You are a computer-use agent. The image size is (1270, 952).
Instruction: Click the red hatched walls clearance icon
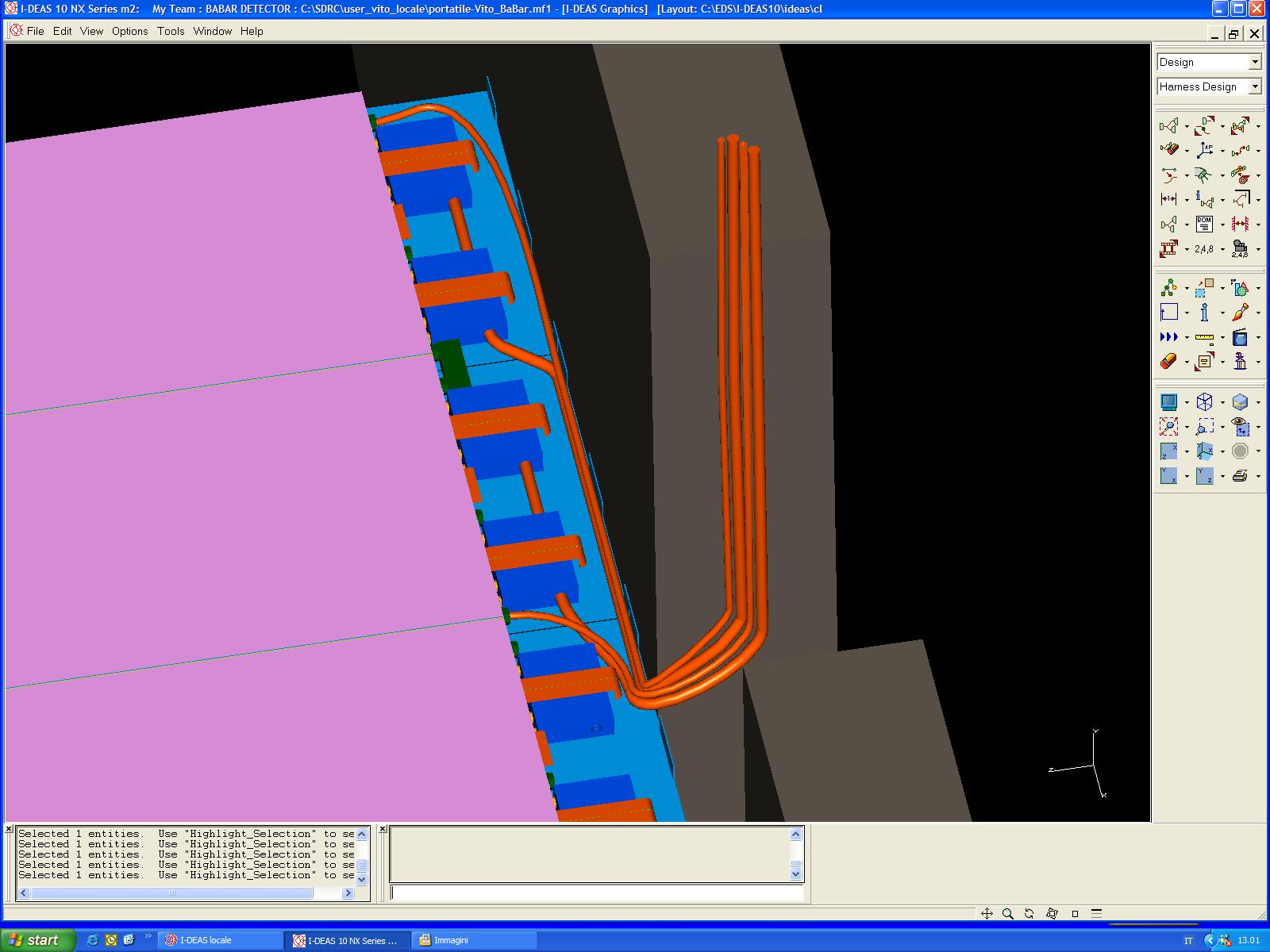pos(1240,224)
